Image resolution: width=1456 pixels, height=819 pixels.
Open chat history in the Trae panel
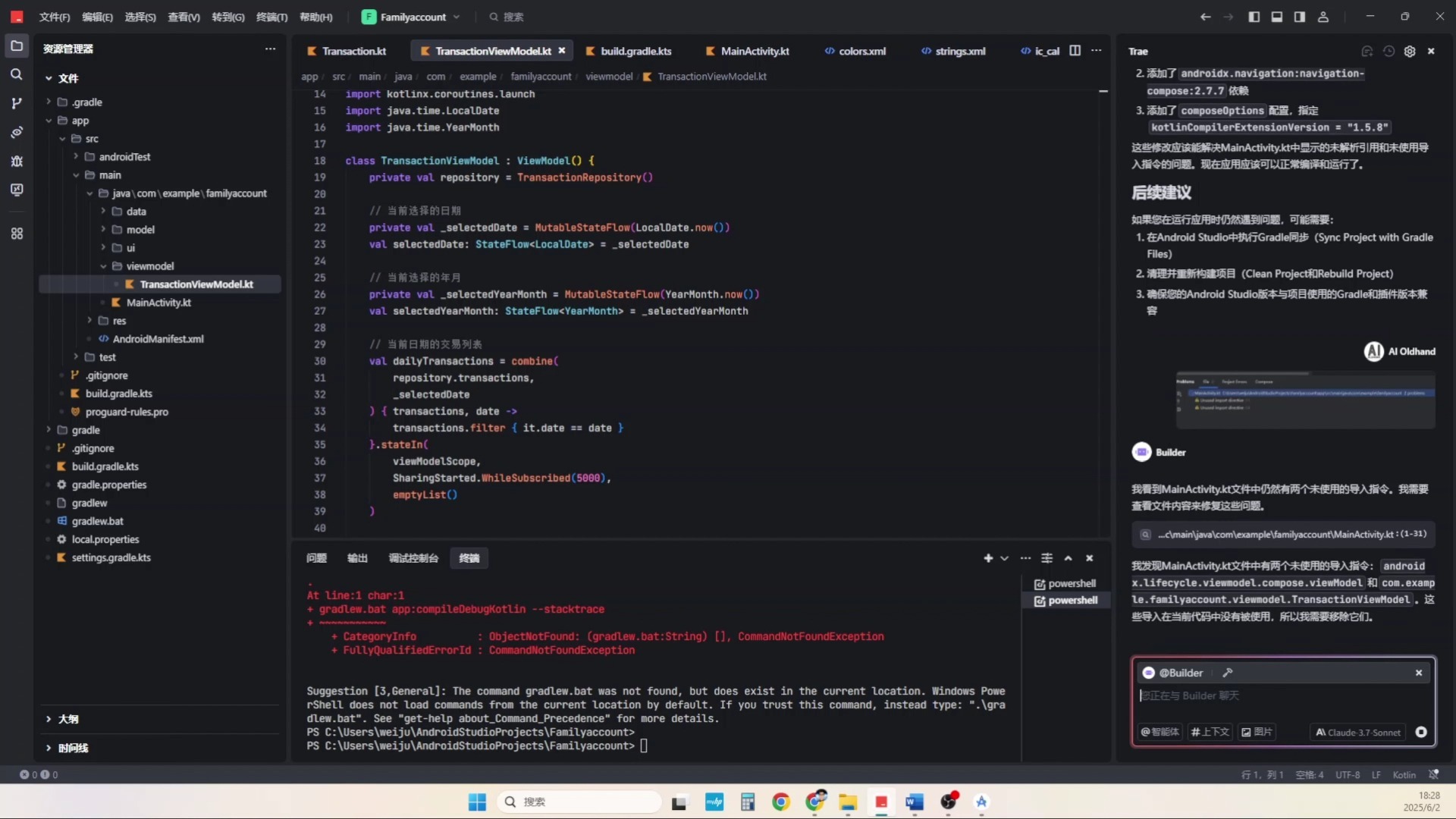[1389, 51]
